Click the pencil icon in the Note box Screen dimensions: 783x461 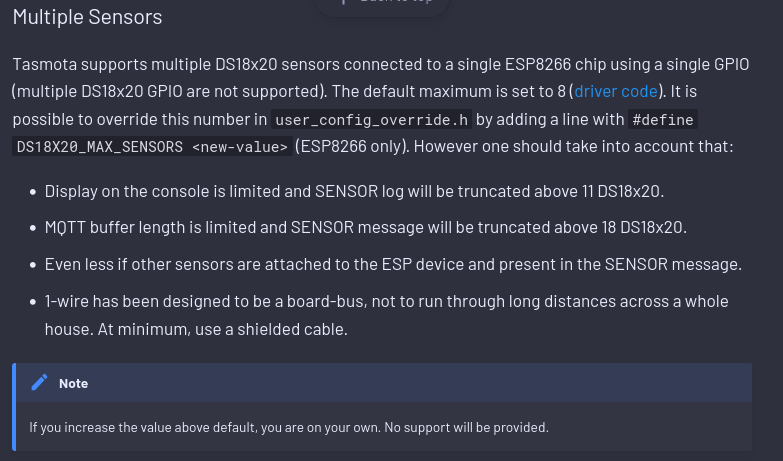pos(39,383)
